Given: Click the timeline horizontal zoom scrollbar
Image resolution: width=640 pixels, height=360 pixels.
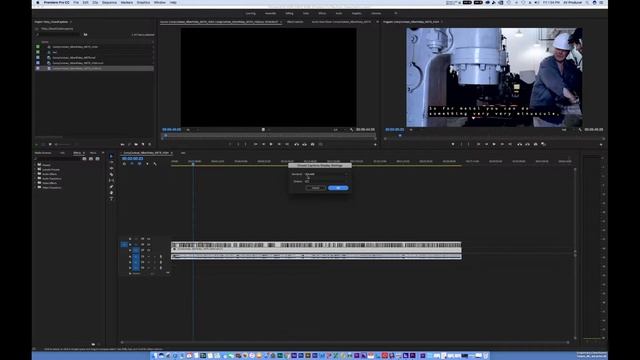Looking at the screenshot, I should (345, 342).
